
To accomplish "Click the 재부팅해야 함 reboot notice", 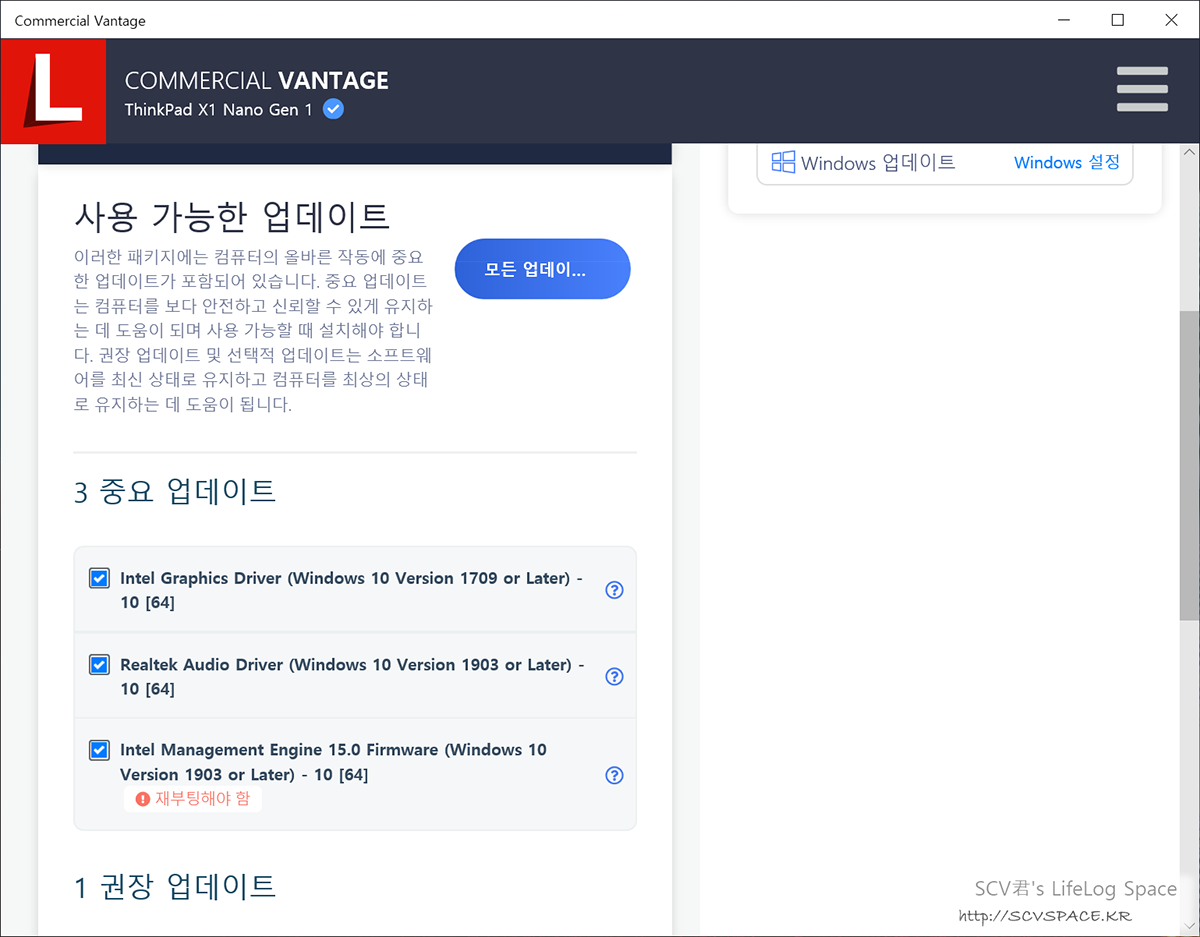I will (x=193, y=799).
